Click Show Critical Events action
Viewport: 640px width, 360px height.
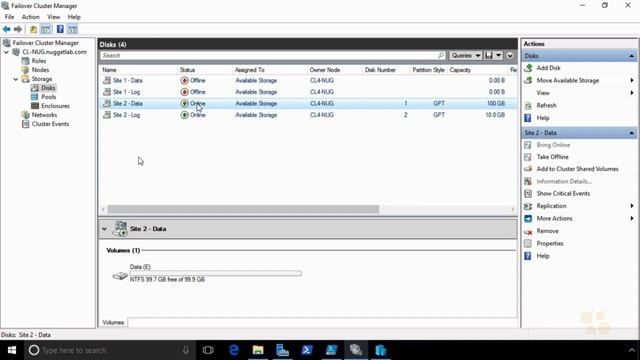coord(563,193)
